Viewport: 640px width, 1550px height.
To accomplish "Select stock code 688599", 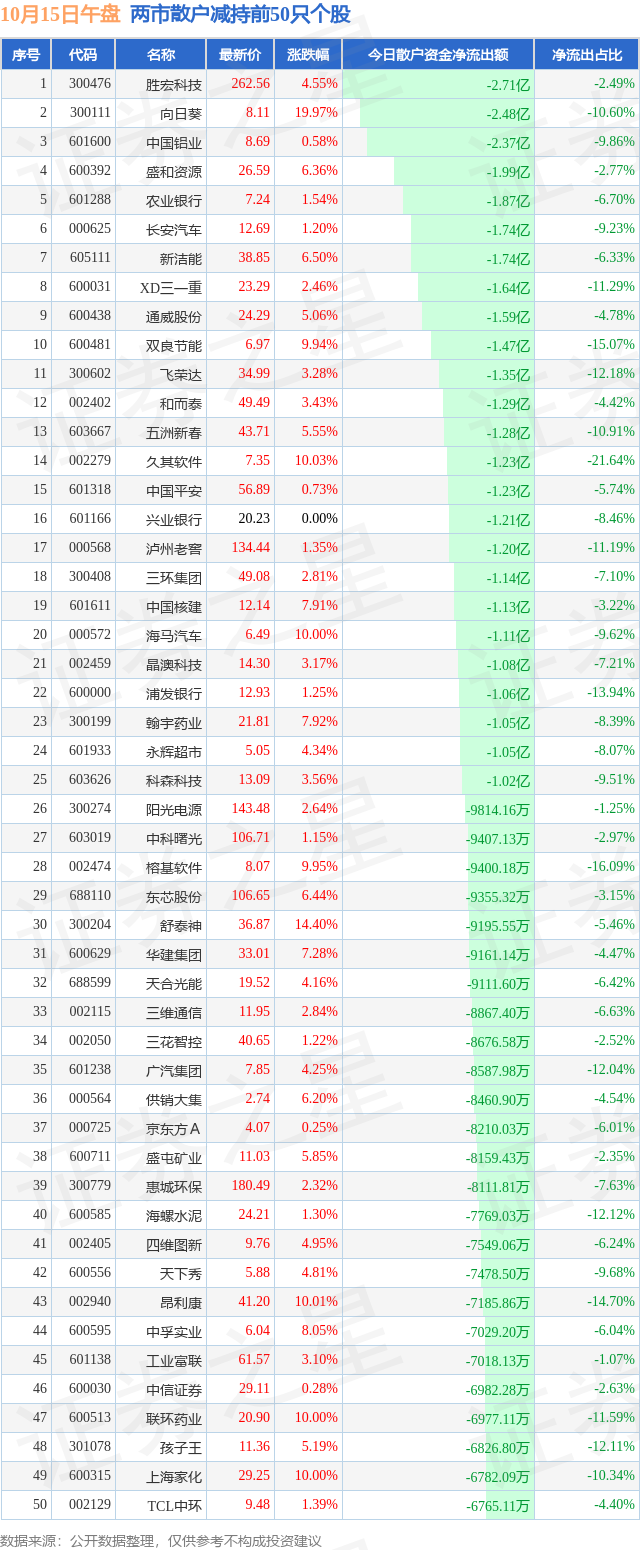I will point(90,983).
